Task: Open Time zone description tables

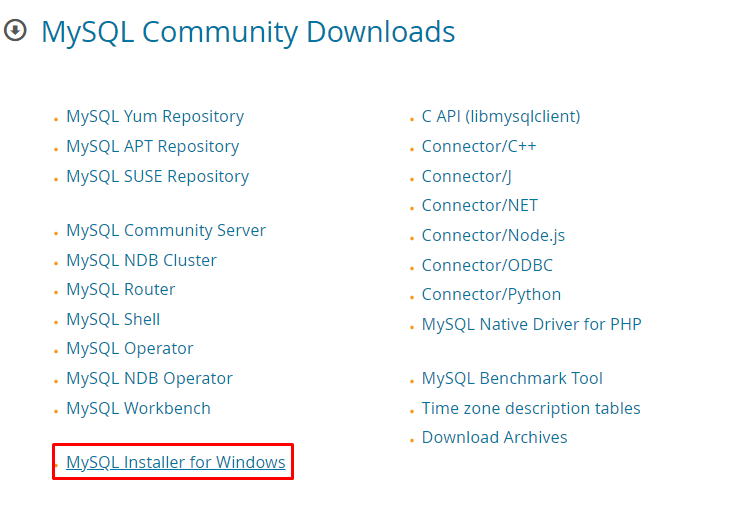Action: click(x=531, y=408)
